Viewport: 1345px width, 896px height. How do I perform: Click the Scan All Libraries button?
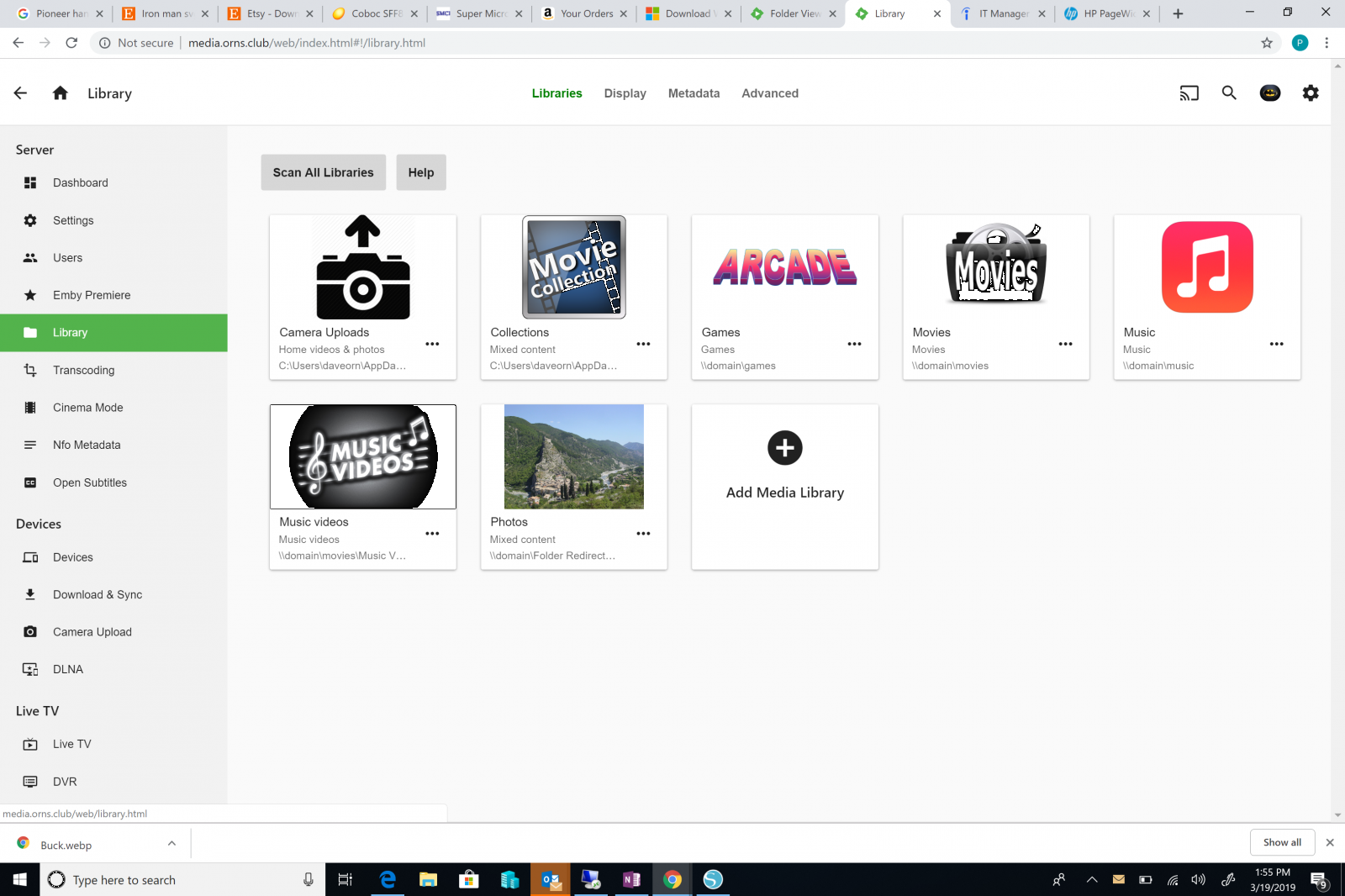click(x=323, y=172)
